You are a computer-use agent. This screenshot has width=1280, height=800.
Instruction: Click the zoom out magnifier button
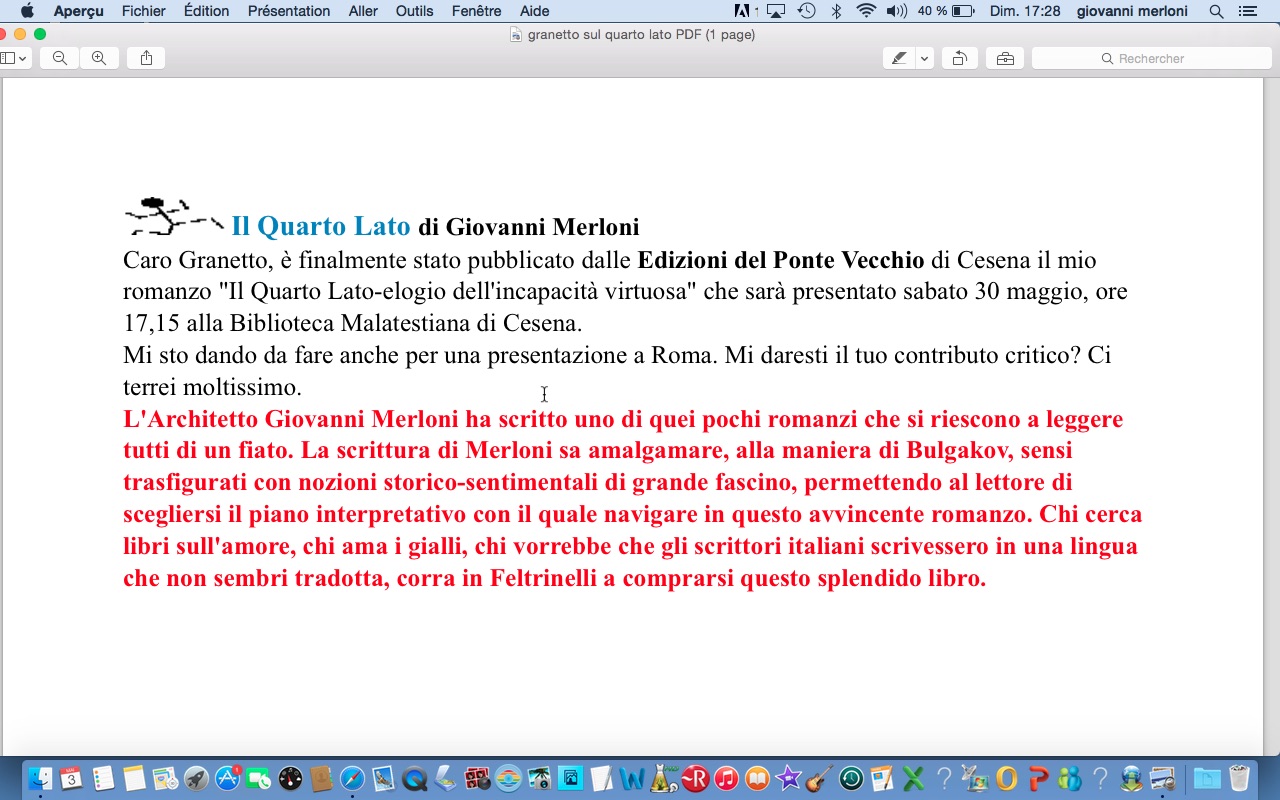click(x=60, y=58)
